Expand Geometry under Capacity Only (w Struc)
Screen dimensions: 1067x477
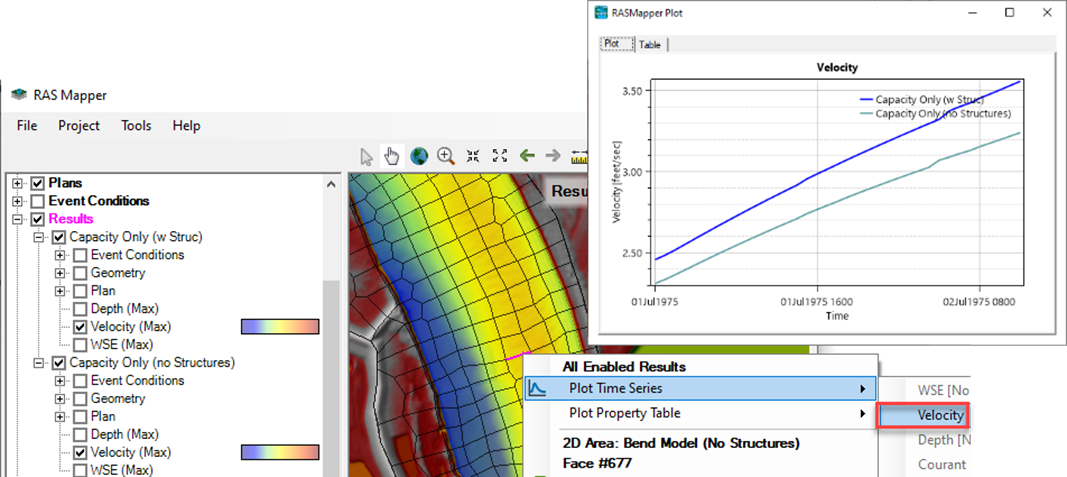pos(61,273)
